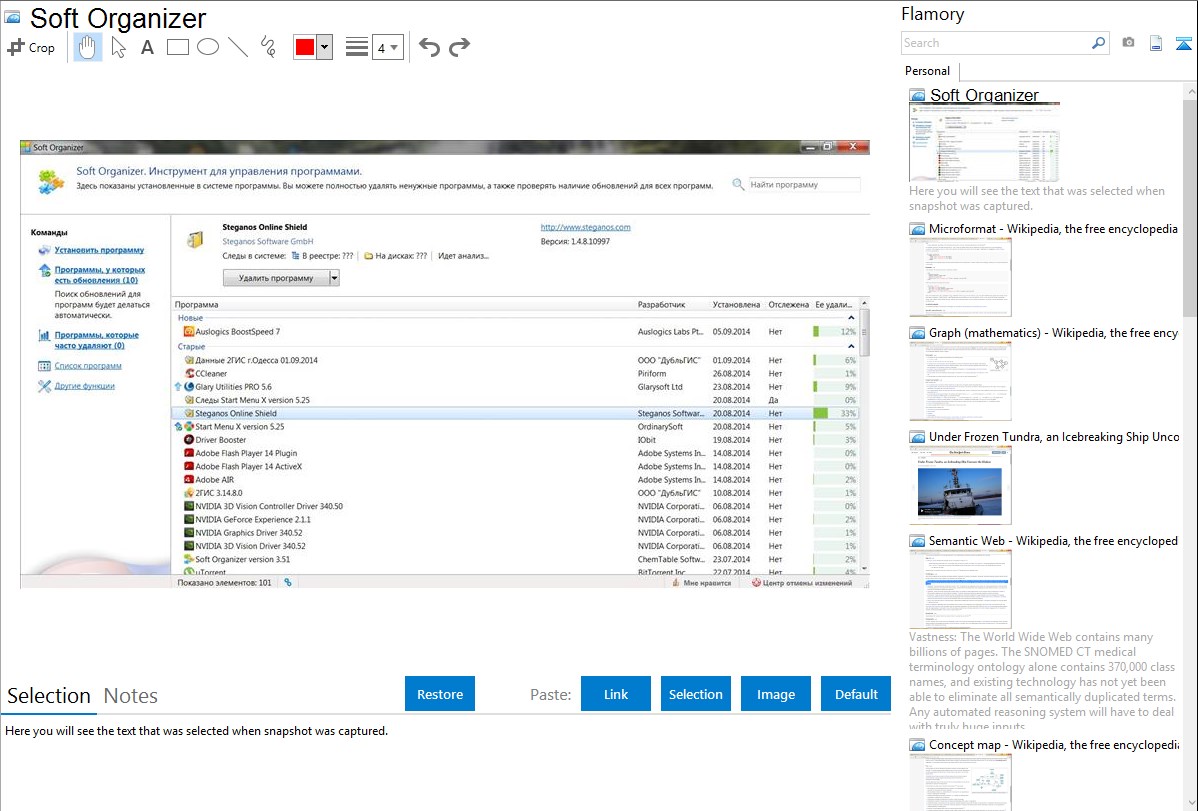1198x811 pixels.
Task: Click the line thickness icon
Action: point(357,47)
